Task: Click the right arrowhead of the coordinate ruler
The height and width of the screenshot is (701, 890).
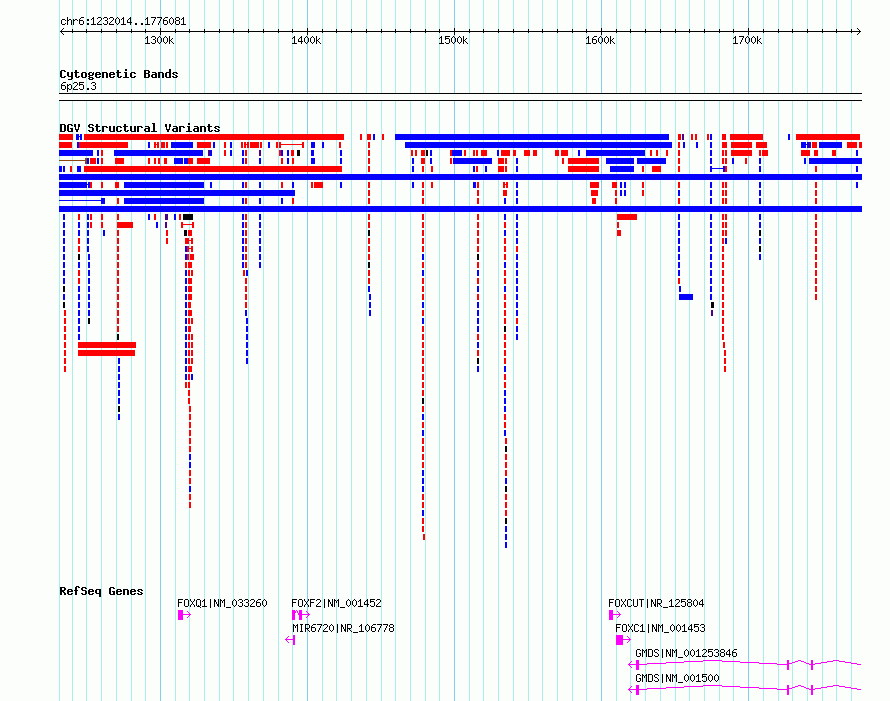Action: click(858, 32)
